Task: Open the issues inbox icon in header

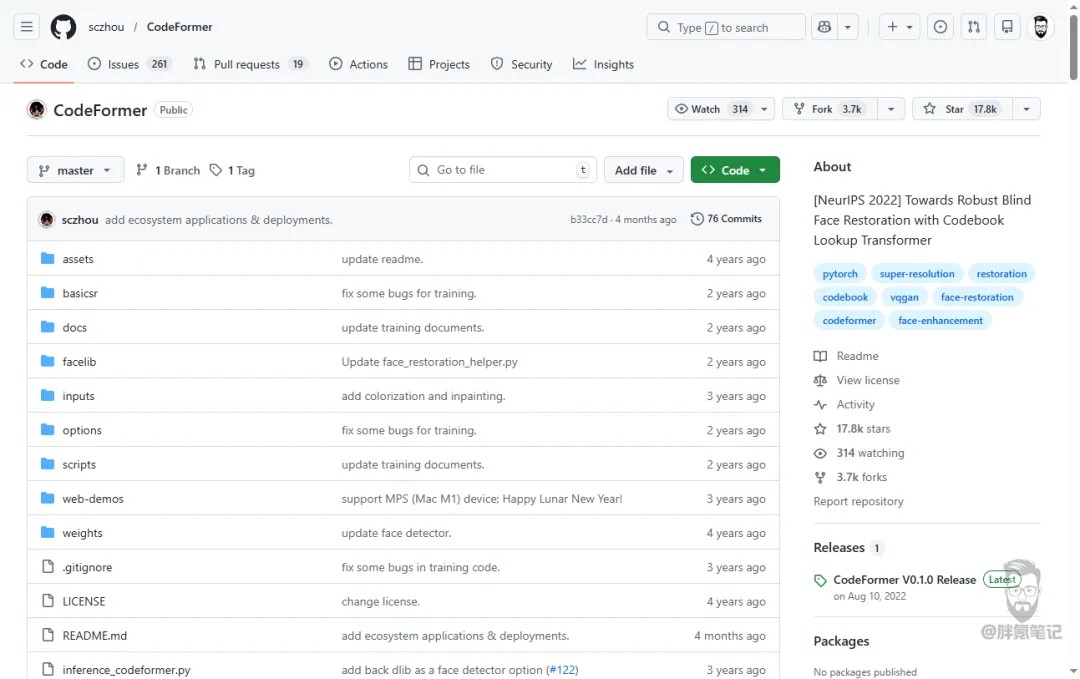Action: click(x=940, y=27)
